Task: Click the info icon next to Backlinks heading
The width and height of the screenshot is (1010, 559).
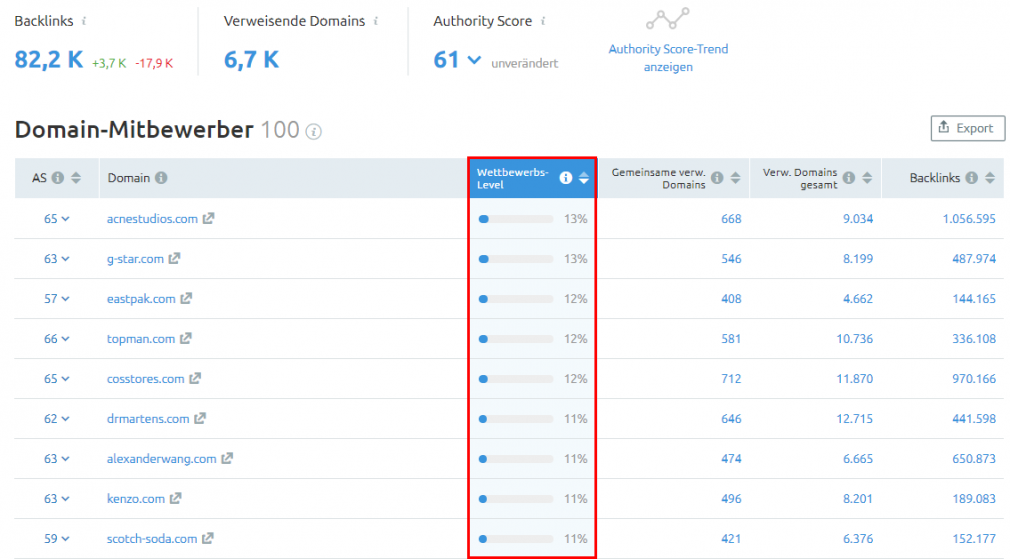Action: [x=84, y=21]
